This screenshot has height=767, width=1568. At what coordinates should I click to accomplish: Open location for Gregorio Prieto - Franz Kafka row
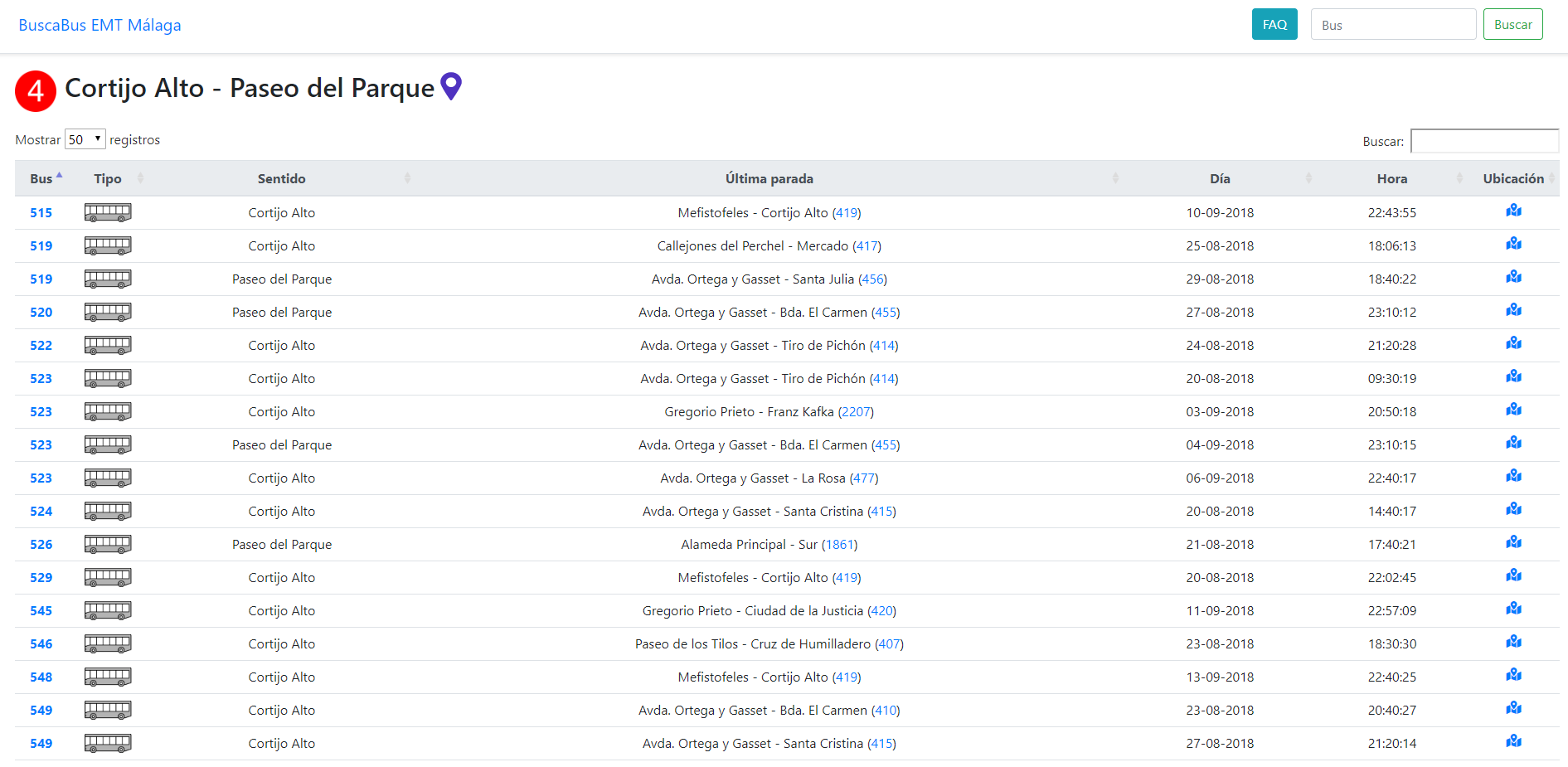[x=1513, y=410]
